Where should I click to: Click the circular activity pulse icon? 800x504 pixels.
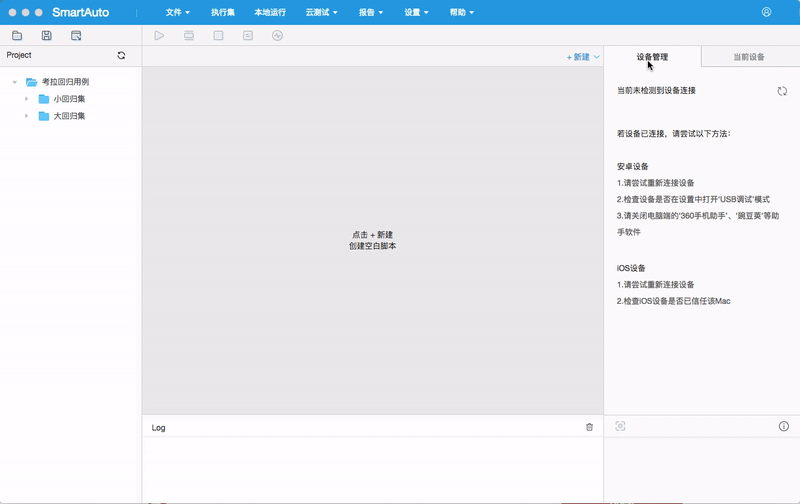(278, 35)
